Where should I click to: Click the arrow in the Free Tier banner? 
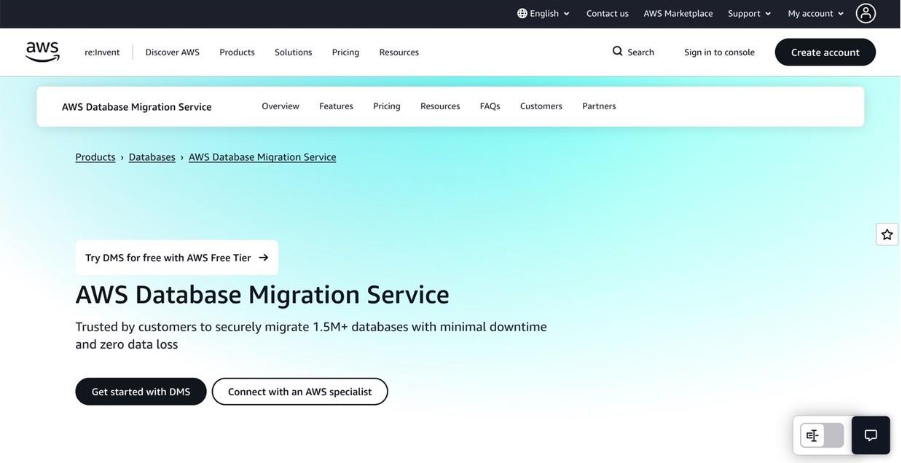(x=263, y=257)
